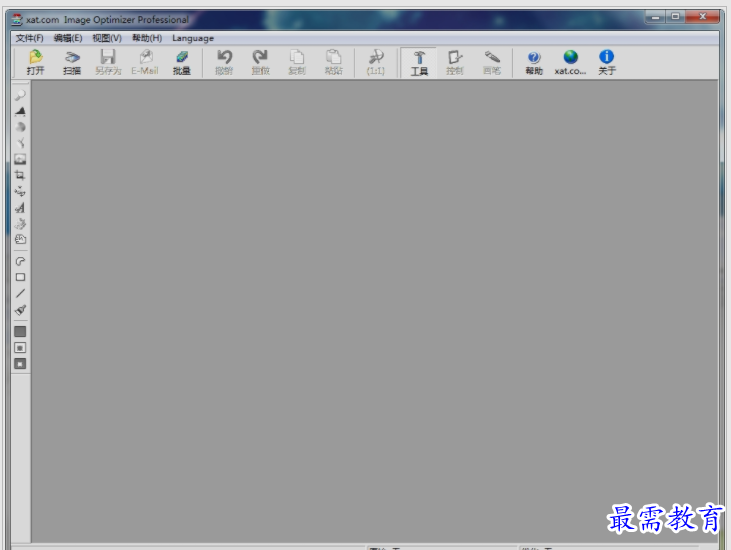Open the Language menu
Viewport: 731px width, 550px height.
tap(193, 38)
